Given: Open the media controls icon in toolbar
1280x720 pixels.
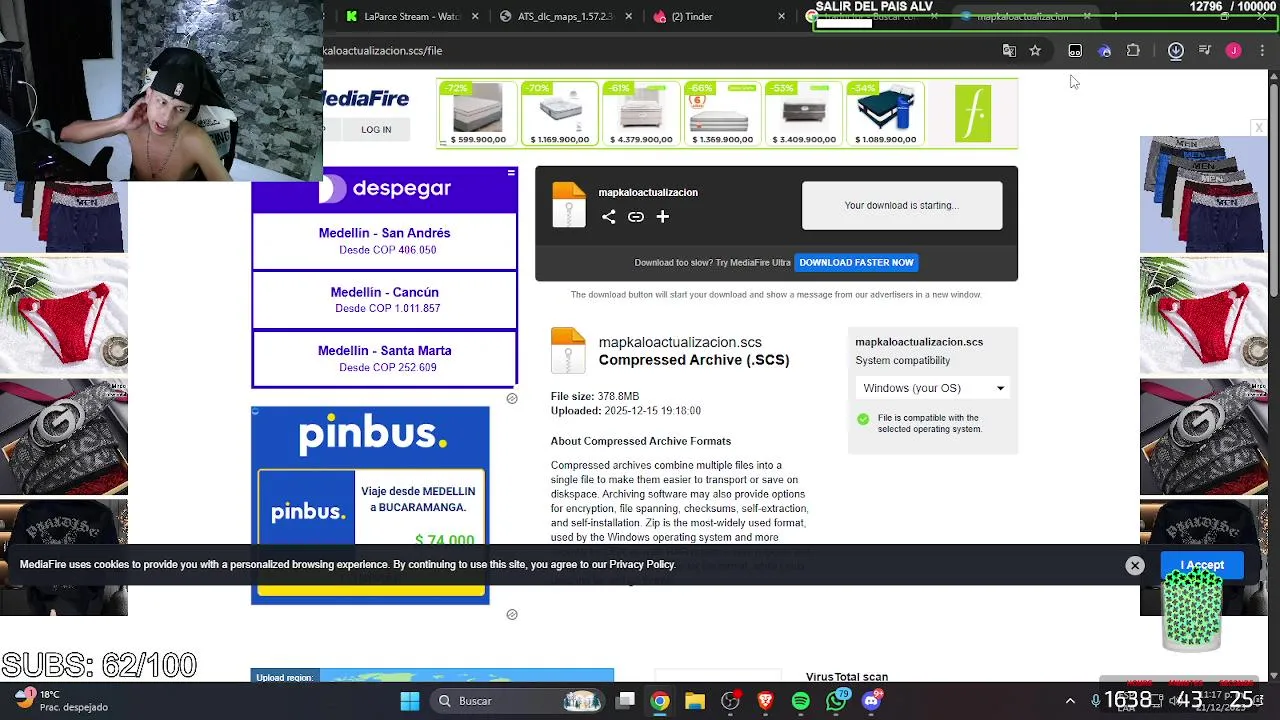Looking at the screenshot, I should click(x=1205, y=51).
